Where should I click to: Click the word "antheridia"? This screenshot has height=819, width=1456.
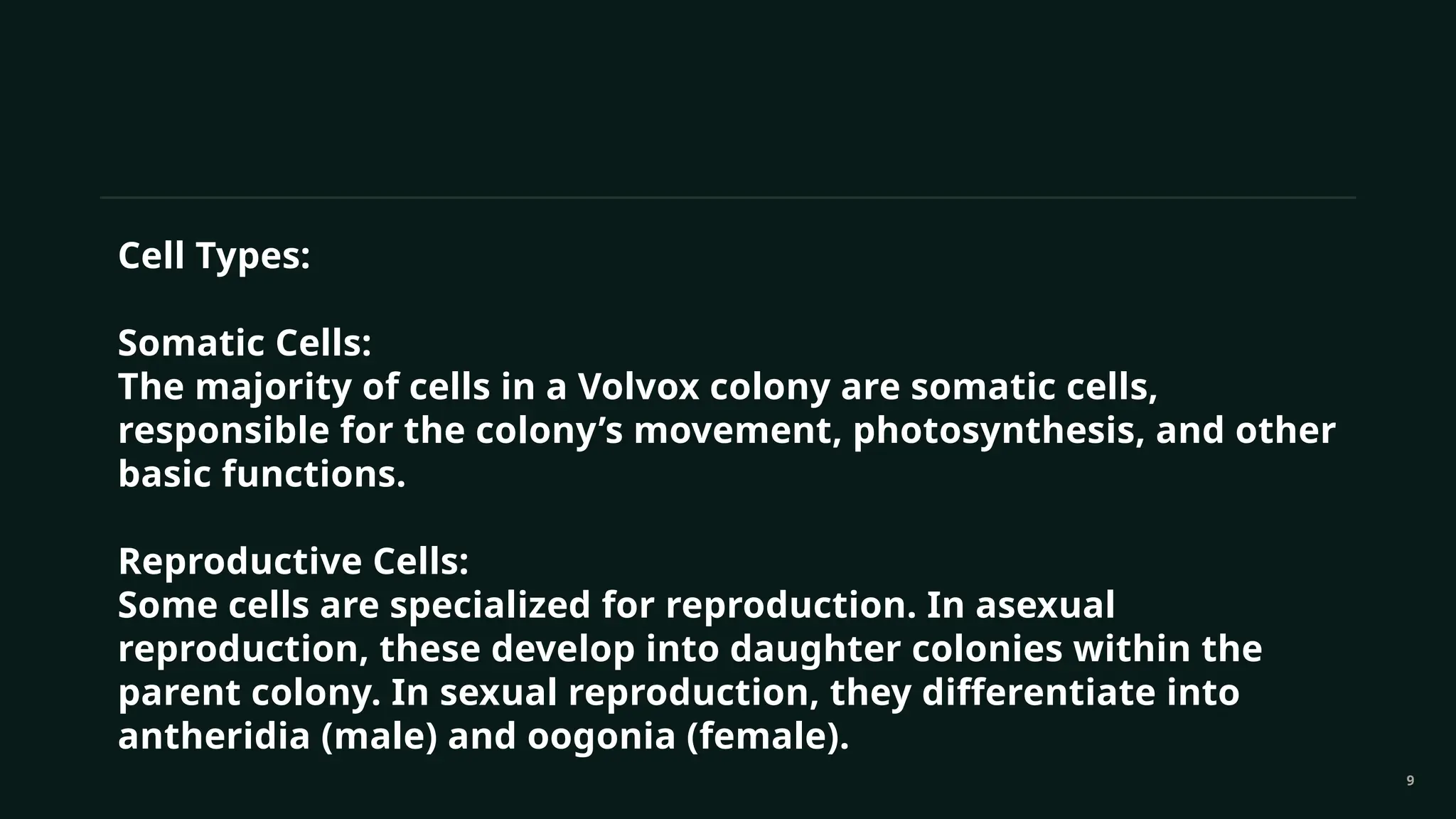click(214, 736)
